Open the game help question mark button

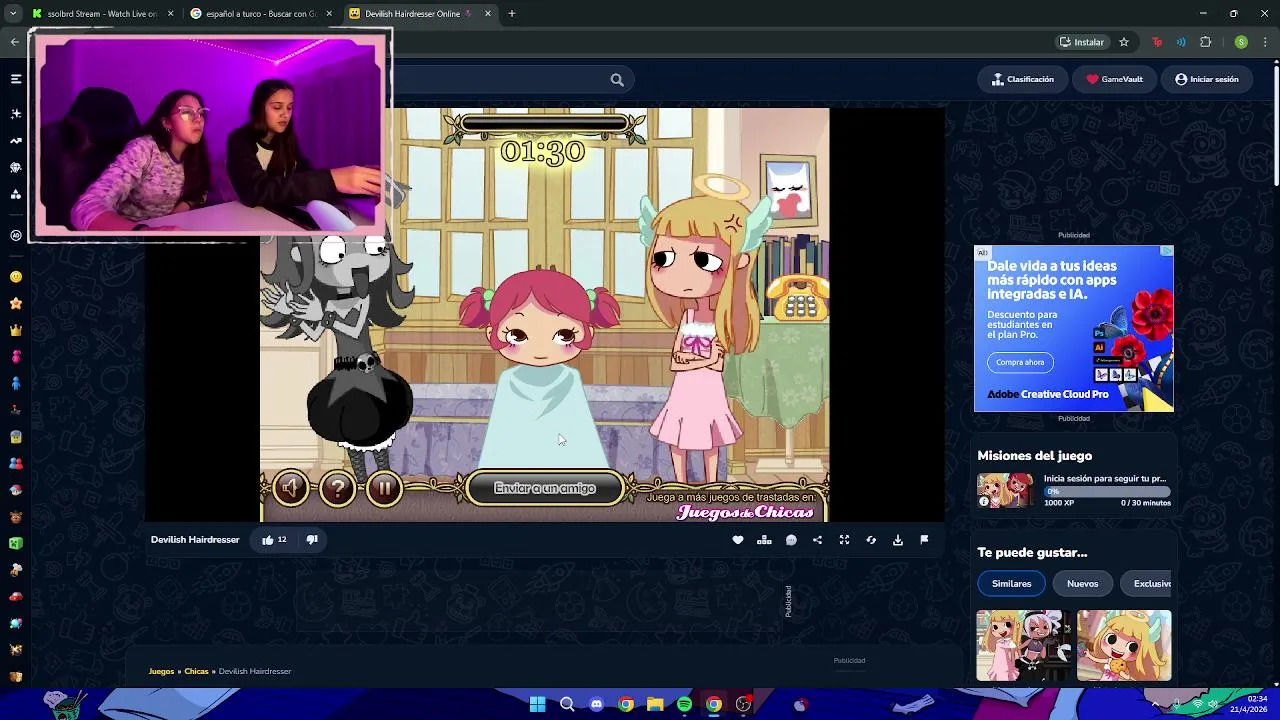tap(338, 488)
